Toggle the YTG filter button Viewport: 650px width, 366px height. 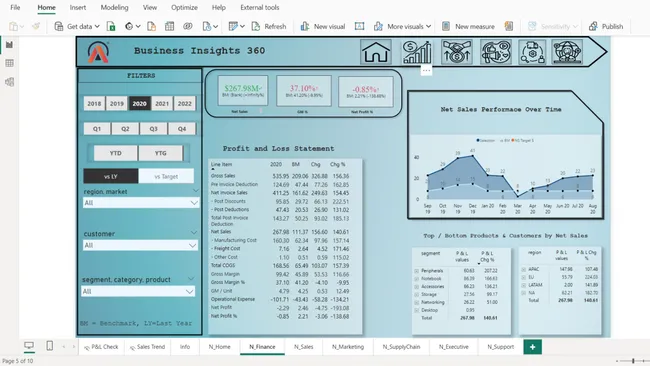tap(160, 153)
